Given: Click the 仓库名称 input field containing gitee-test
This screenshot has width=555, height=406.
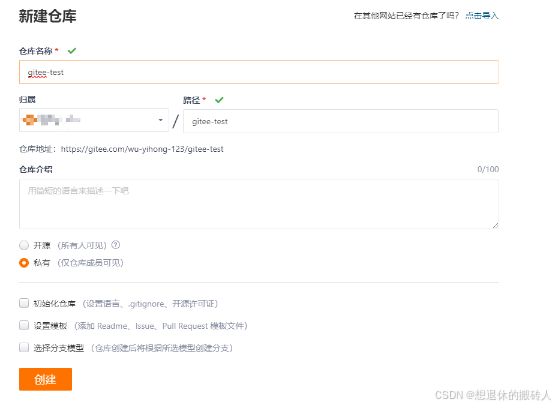Looking at the screenshot, I should pos(259,72).
